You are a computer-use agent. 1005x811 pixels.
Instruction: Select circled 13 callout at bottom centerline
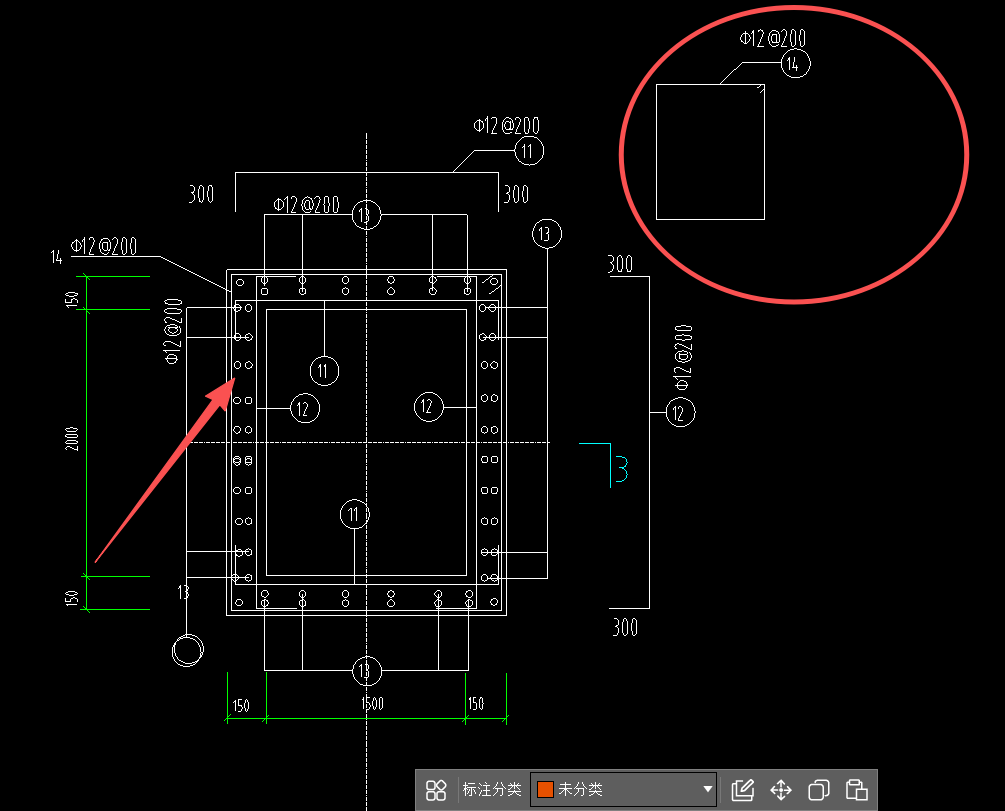coord(367,671)
